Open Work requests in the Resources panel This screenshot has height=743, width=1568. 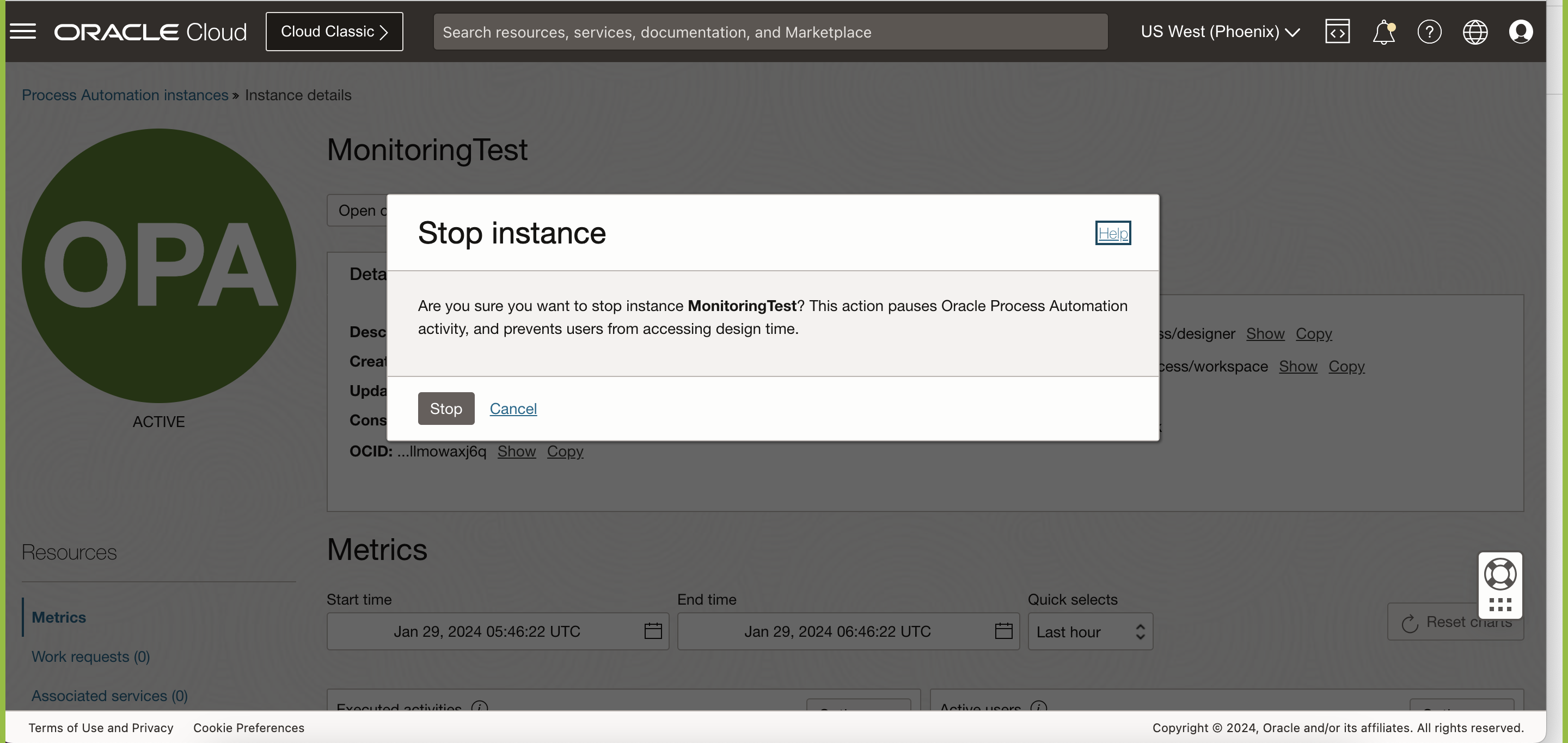90,656
